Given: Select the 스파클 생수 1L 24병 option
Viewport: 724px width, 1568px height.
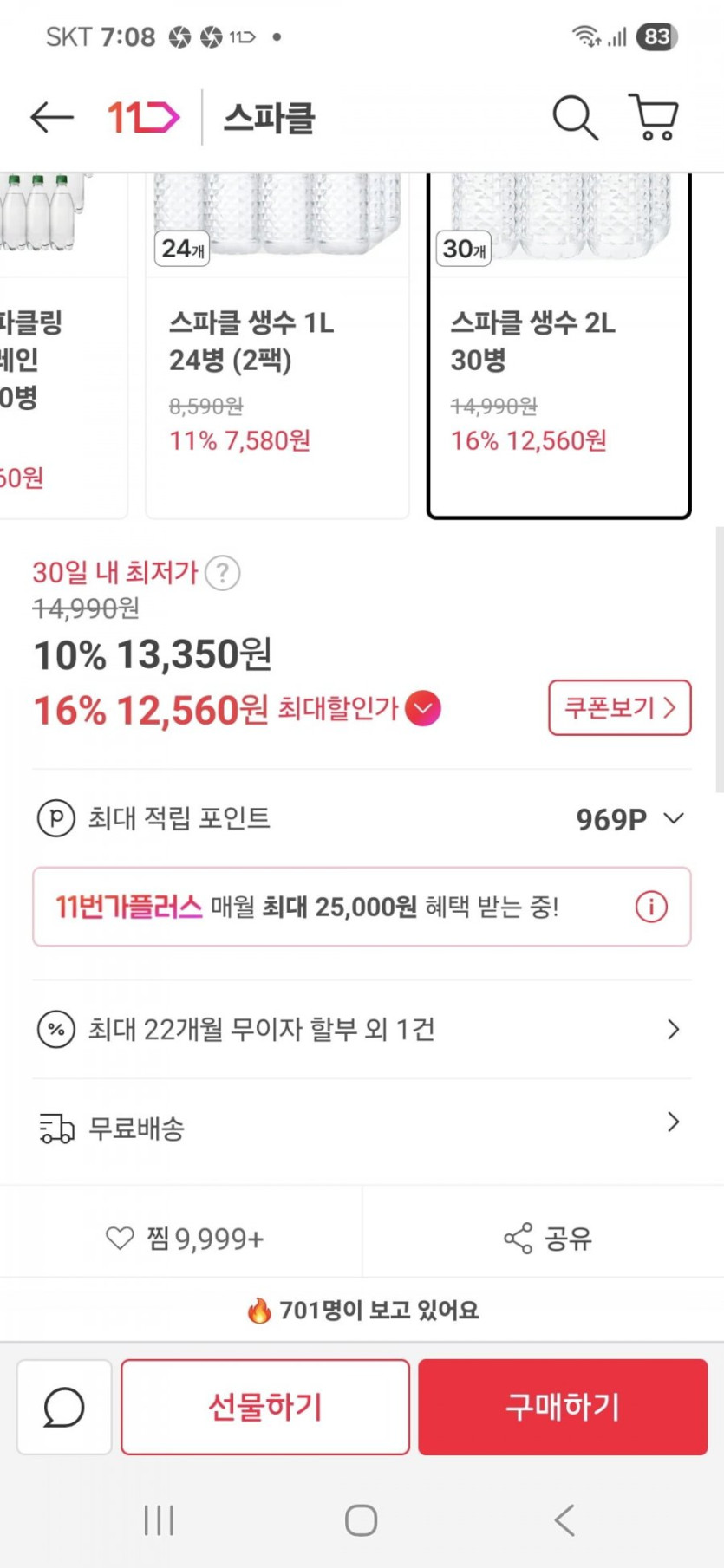Looking at the screenshot, I should [x=277, y=381].
